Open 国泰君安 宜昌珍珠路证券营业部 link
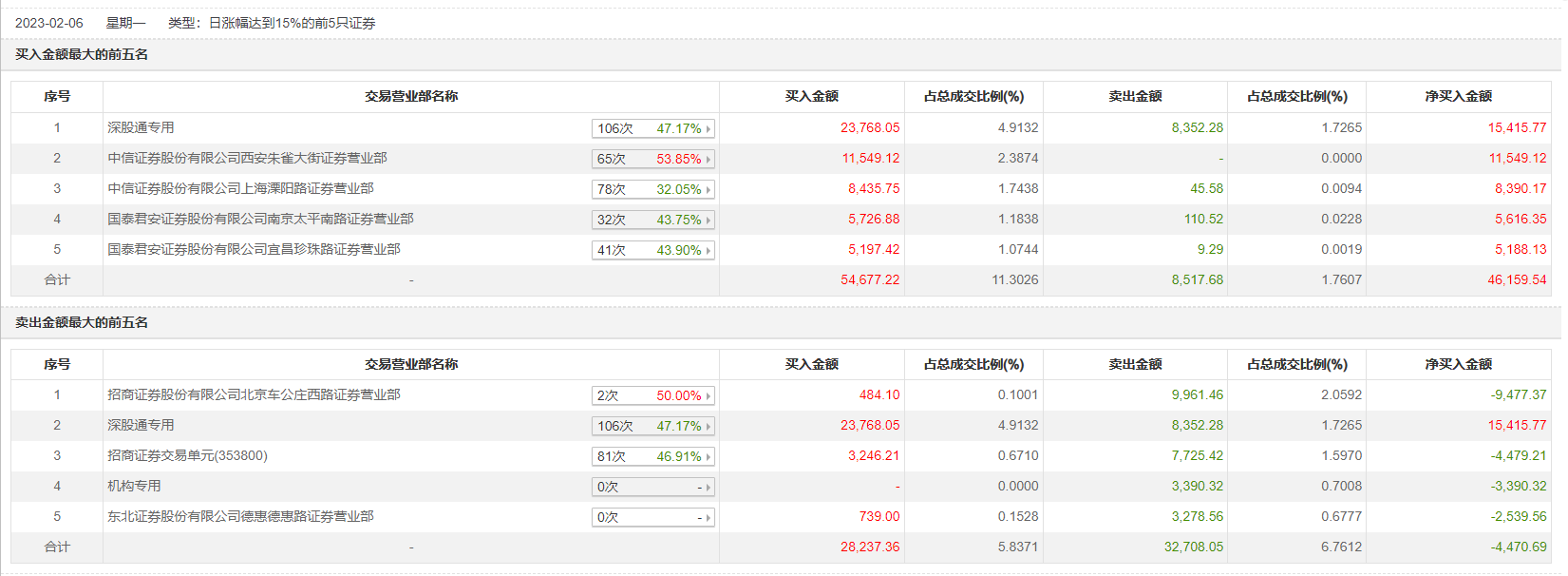 (x=254, y=249)
